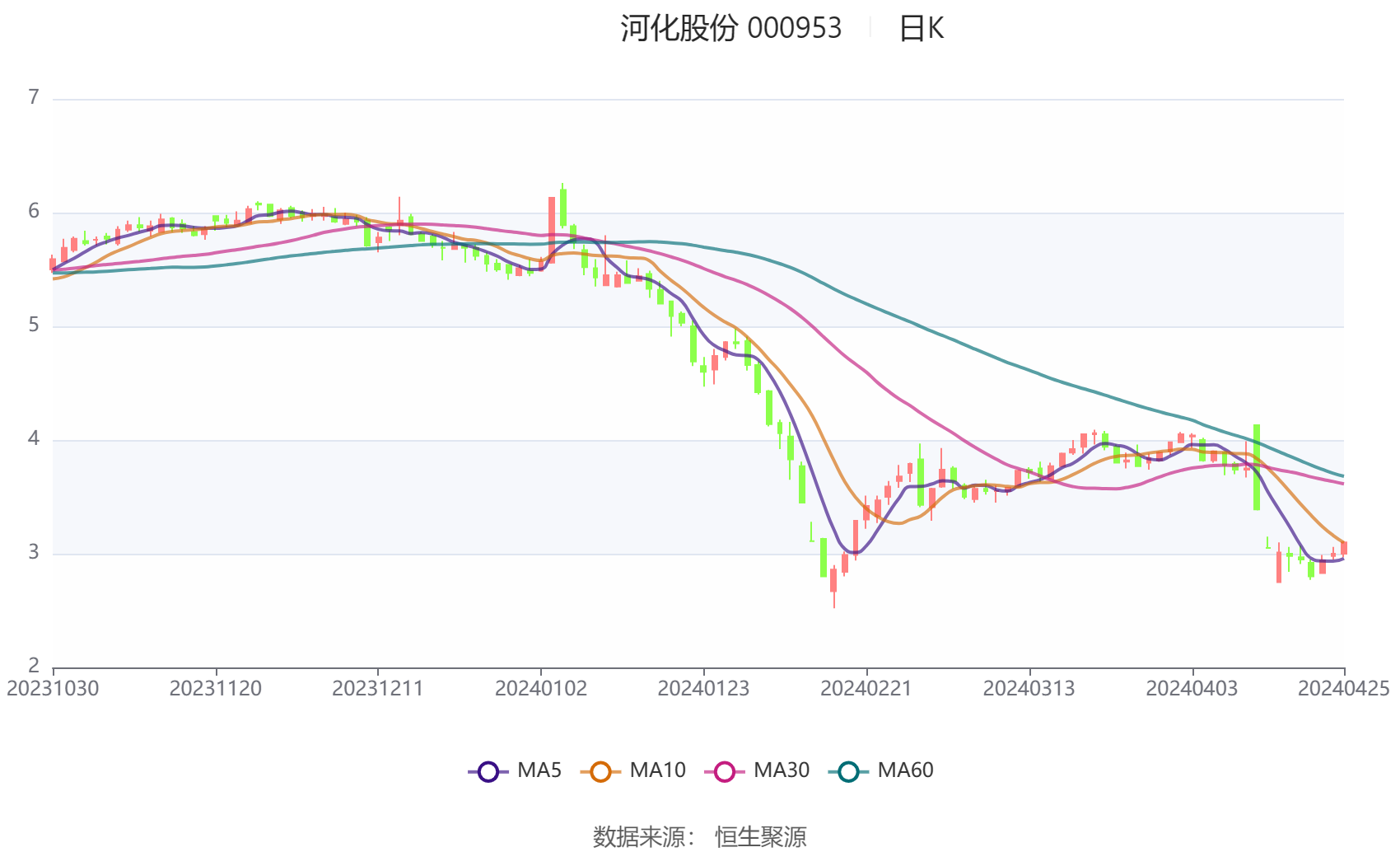Click x-axis date label 20231211
Image resolution: width=1400 pixels, height=852 pixels.
tap(378, 689)
